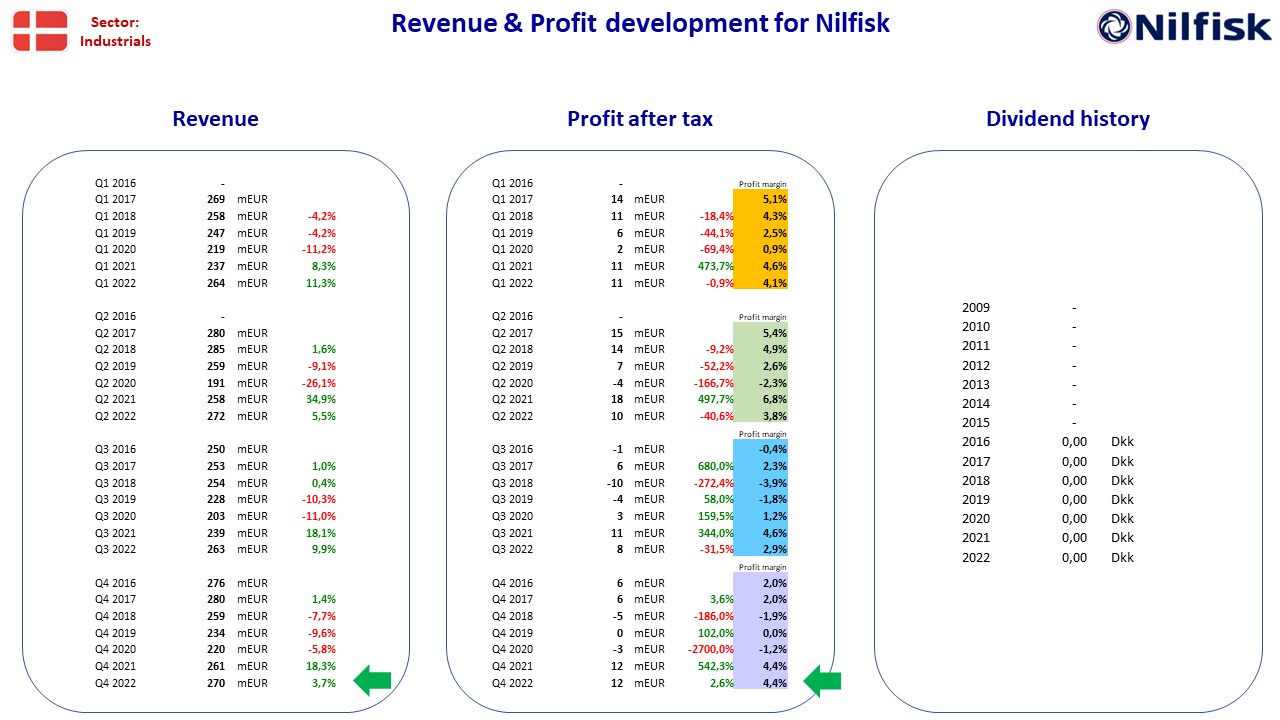The width and height of the screenshot is (1280, 720).
Task: Select Q3 2017 profit change 680,0%
Action: click(x=715, y=466)
